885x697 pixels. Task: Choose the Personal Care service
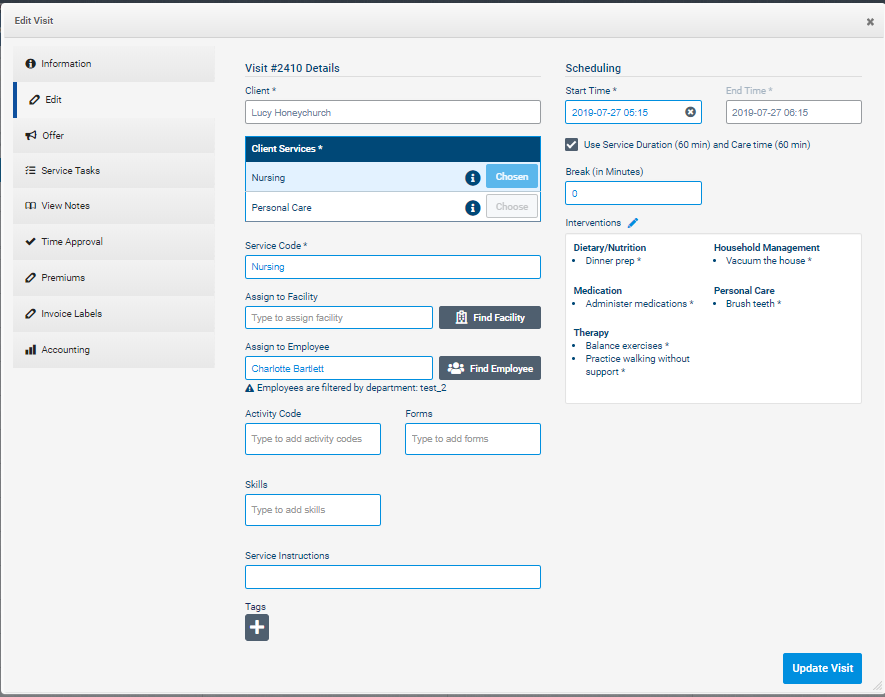coord(511,208)
